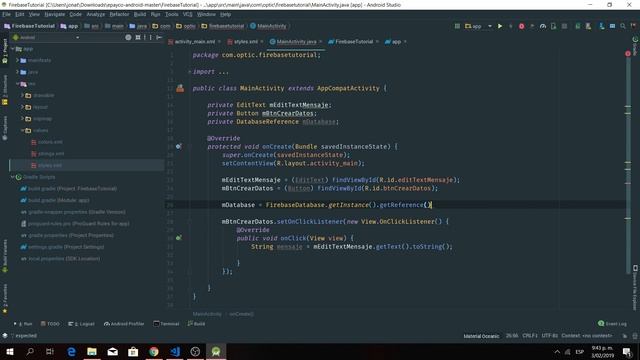
Task: Expand the manifests folder
Action: coord(17,60)
